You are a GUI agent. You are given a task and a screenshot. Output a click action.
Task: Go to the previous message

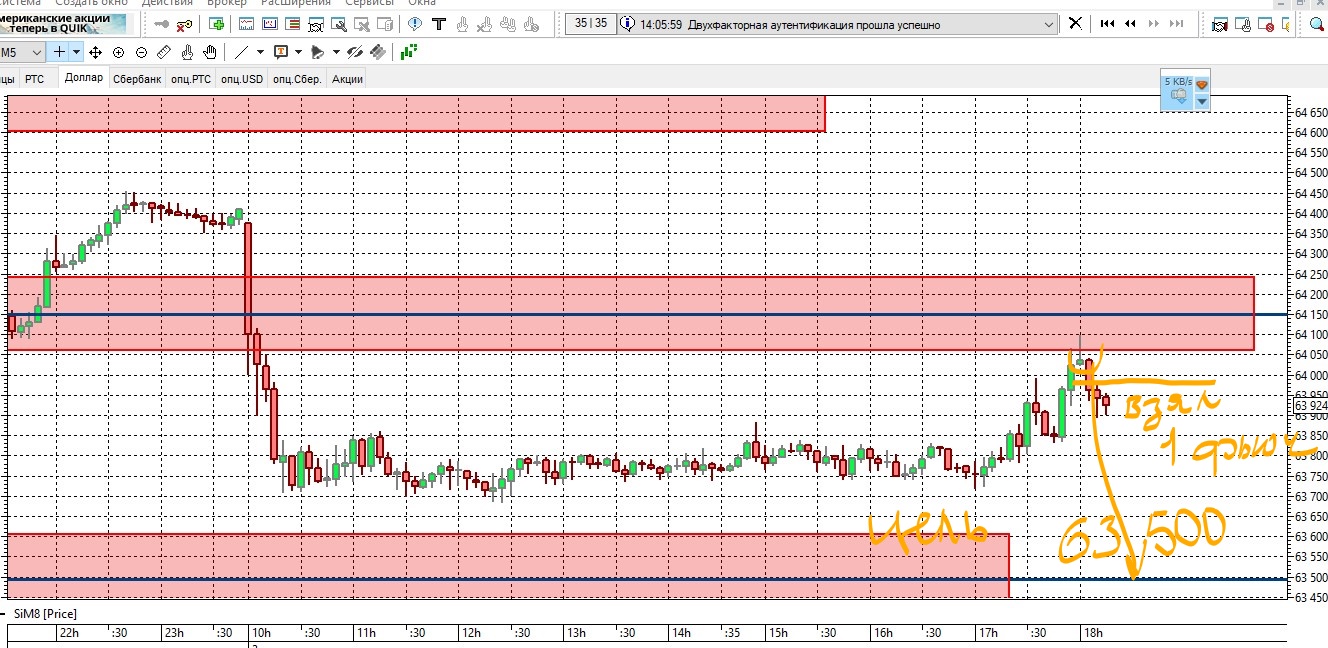click(x=1130, y=24)
